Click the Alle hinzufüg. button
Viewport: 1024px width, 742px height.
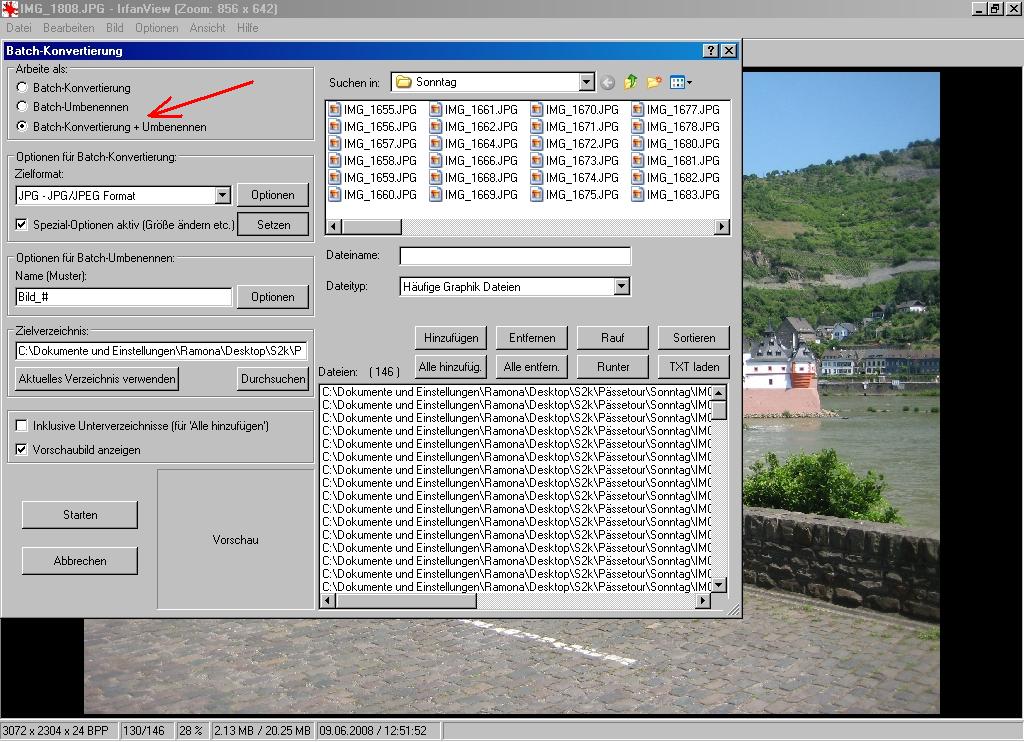coord(451,367)
